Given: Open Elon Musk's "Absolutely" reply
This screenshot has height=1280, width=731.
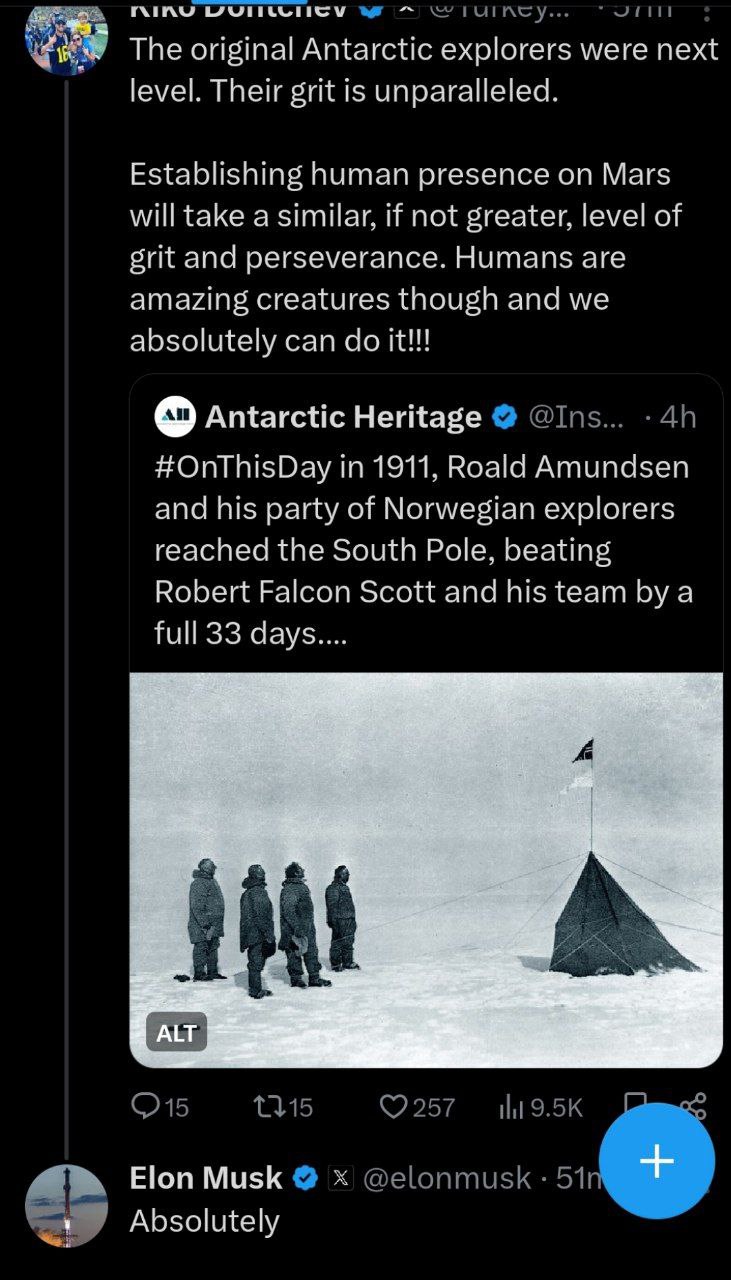Looking at the screenshot, I should tap(205, 1220).
